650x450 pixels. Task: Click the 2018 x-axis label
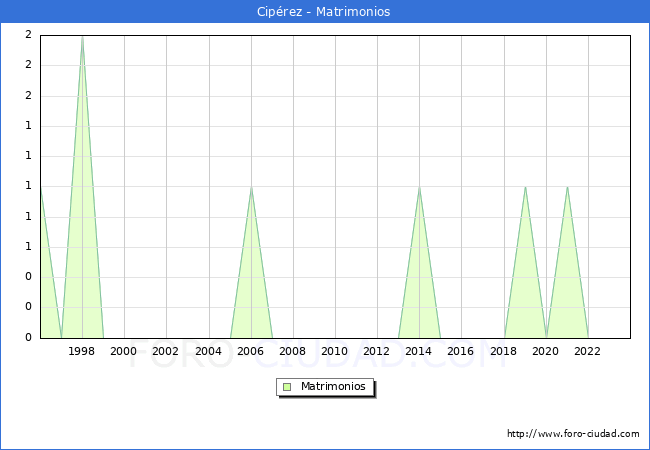(503, 351)
